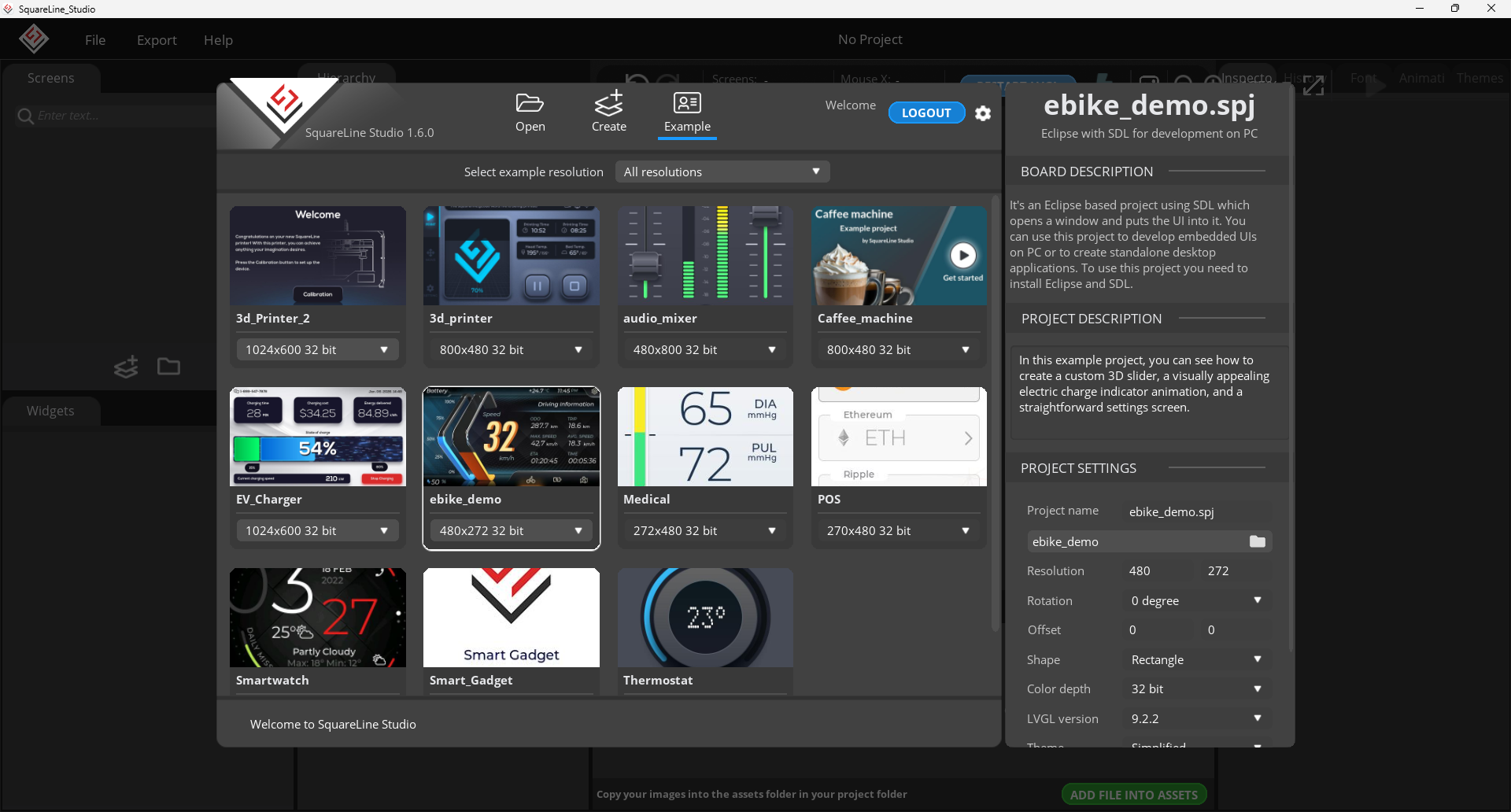Click the folder icon in Screens panel
Image resolution: width=1511 pixels, height=812 pixels.
coord(168,367)
